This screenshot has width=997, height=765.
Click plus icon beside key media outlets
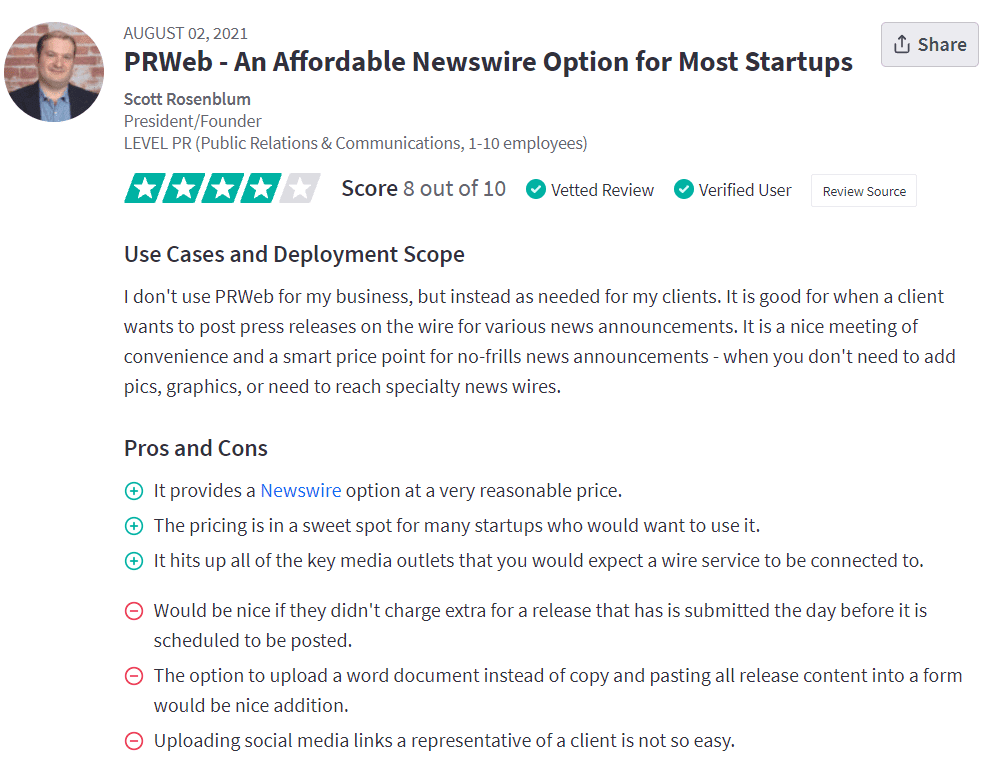point(134,561)
